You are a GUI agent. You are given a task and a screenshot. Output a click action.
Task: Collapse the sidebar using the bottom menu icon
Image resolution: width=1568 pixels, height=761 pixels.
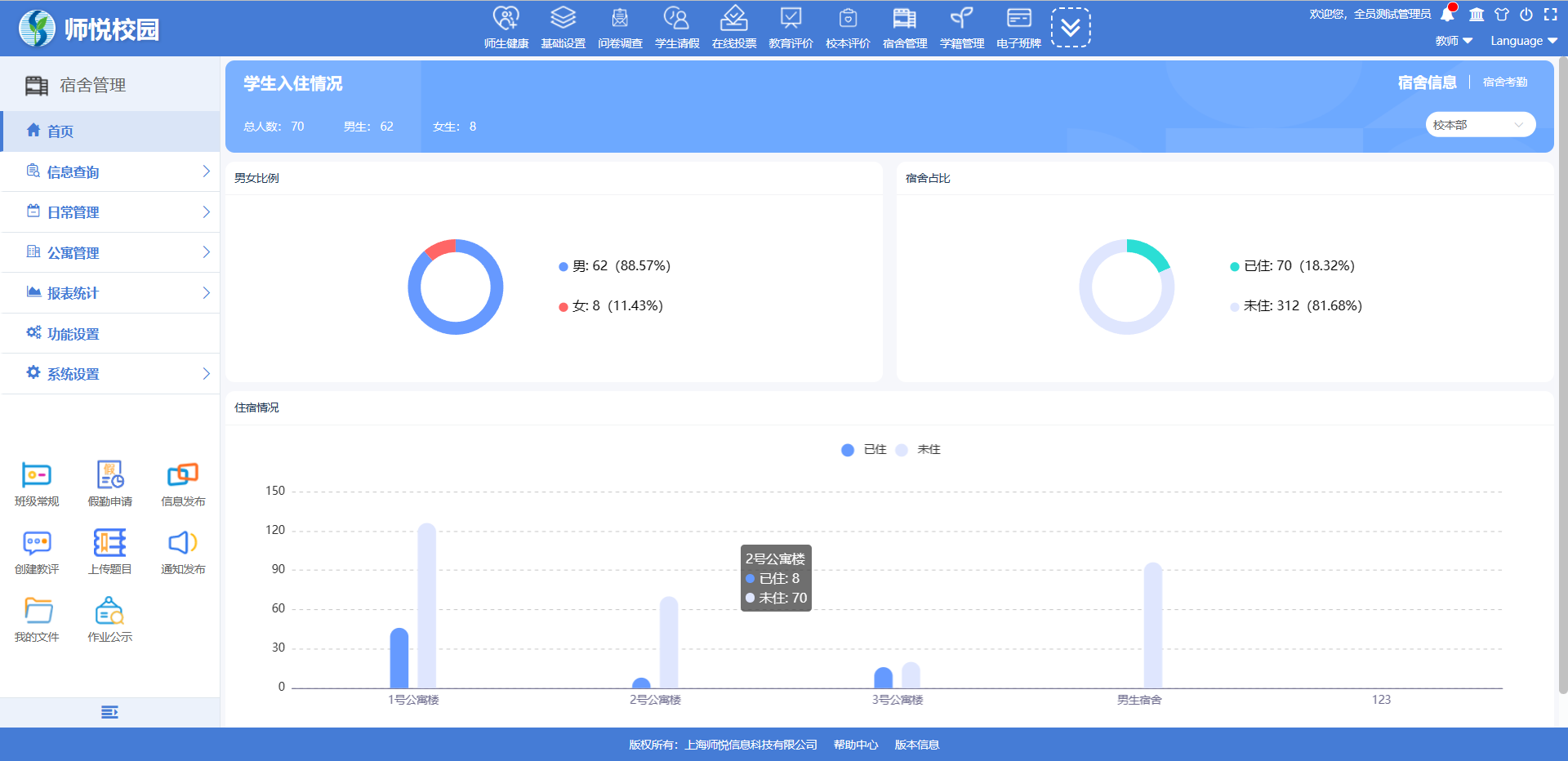pos(109,713)
